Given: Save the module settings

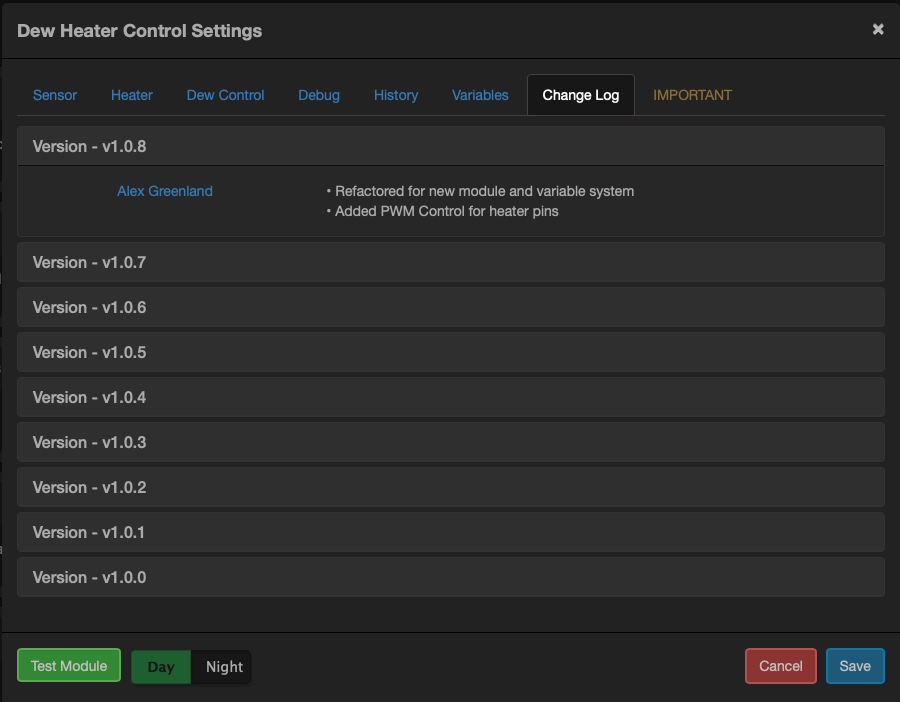Looking at the screenshot, I should (855, 666).
